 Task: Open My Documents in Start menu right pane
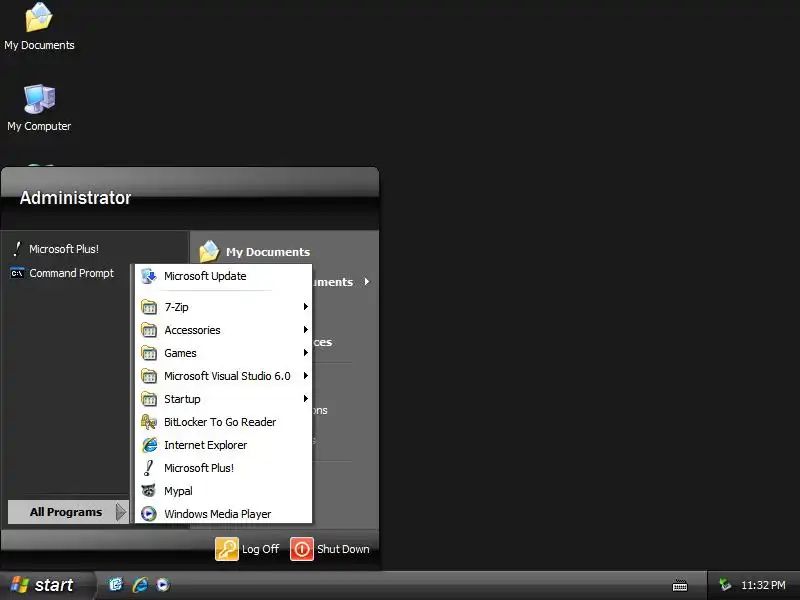click(255, 252)
